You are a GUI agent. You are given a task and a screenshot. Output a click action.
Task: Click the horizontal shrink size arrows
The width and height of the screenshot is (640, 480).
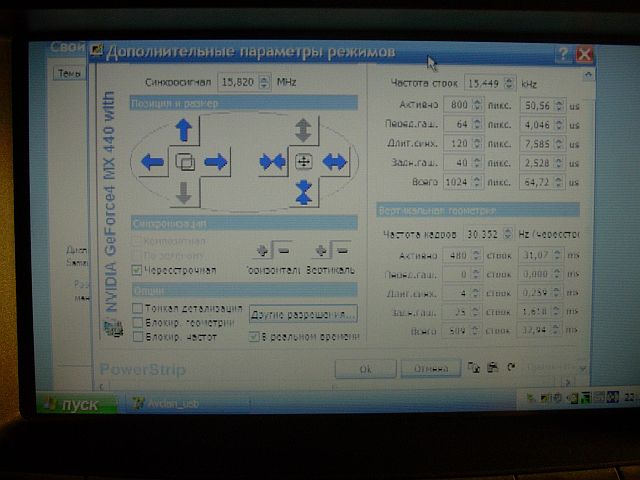point(272,162)
